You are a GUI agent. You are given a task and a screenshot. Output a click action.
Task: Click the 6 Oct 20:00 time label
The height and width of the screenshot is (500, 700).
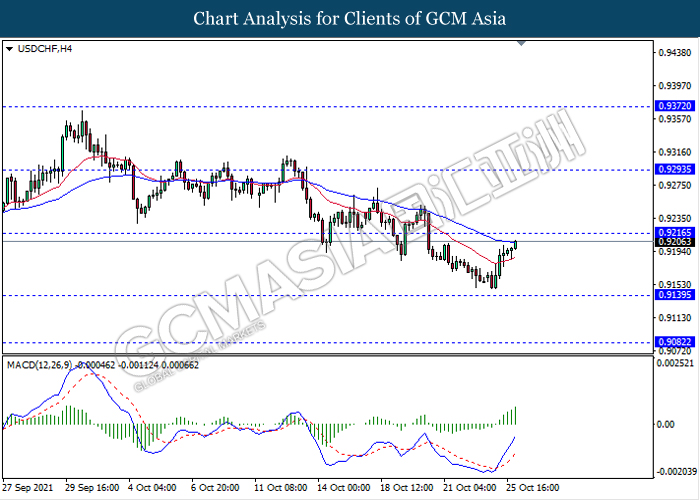point(215,488)
